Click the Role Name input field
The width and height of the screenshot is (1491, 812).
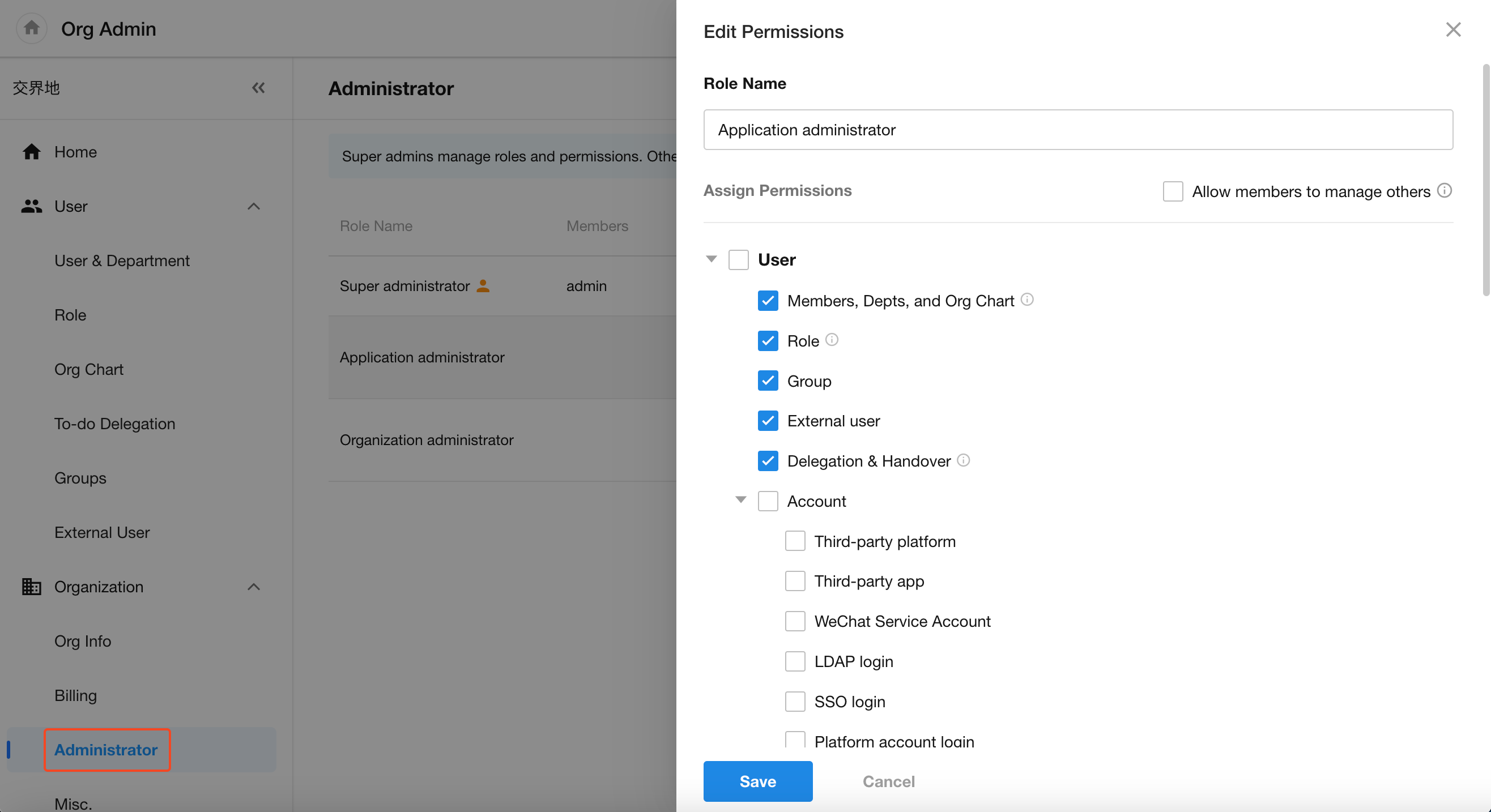tap(1077, 130)
